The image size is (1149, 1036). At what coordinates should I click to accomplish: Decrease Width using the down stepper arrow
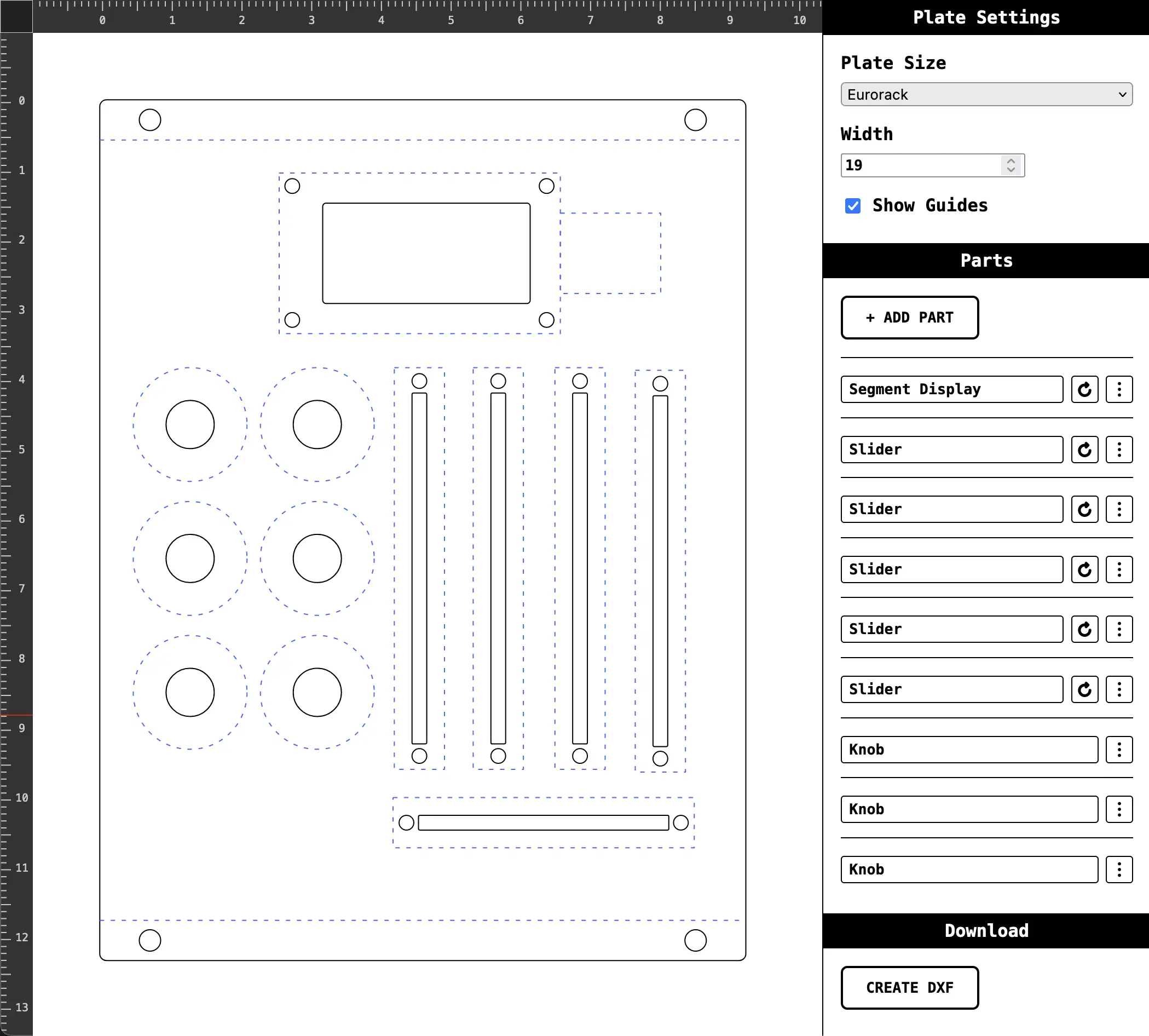(1011, 170)
